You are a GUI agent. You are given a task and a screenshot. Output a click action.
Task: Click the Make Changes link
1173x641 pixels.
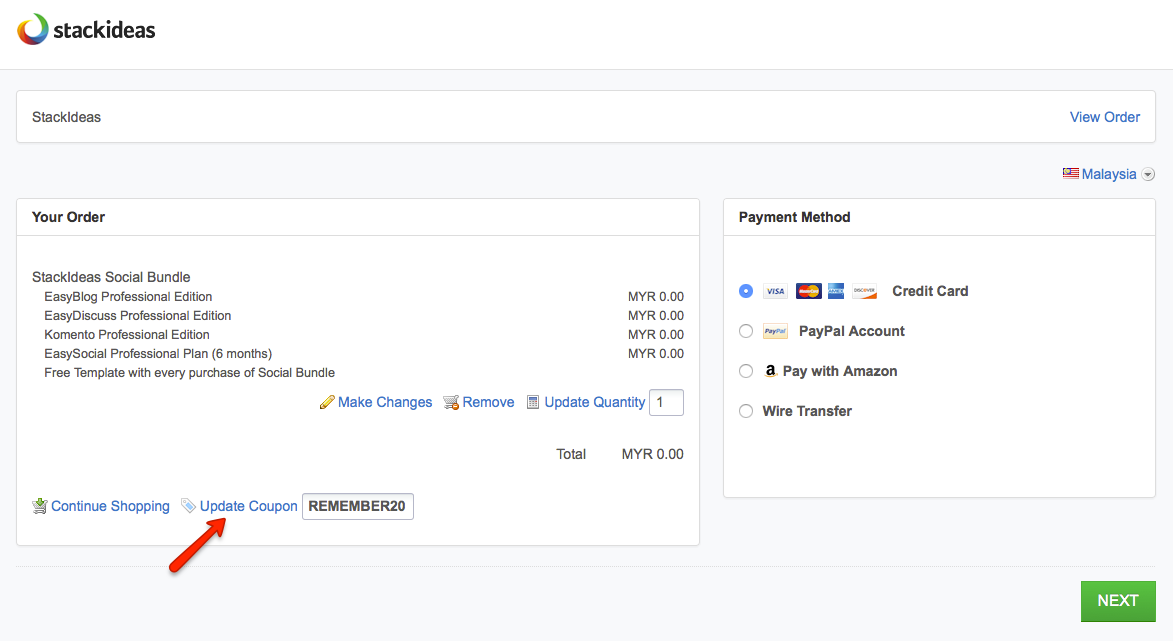tap(385, 402)
